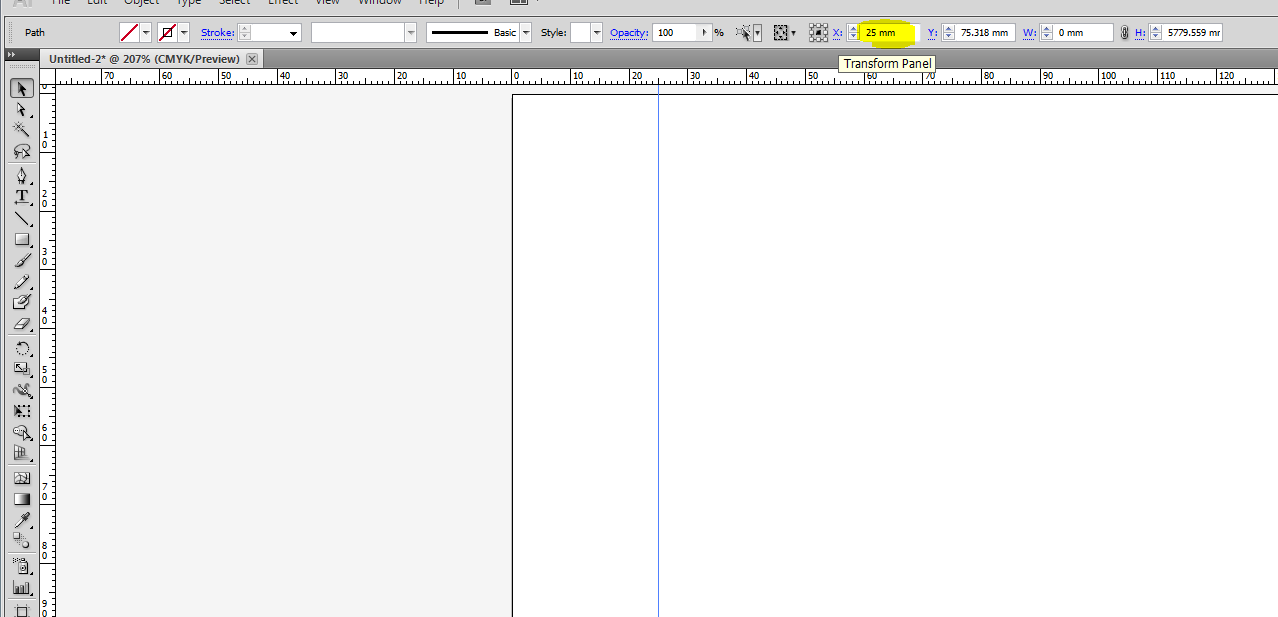Open the Basic brush definition dropdown
The height and width of the screenshot is (617, 1278).
[526, 33]
